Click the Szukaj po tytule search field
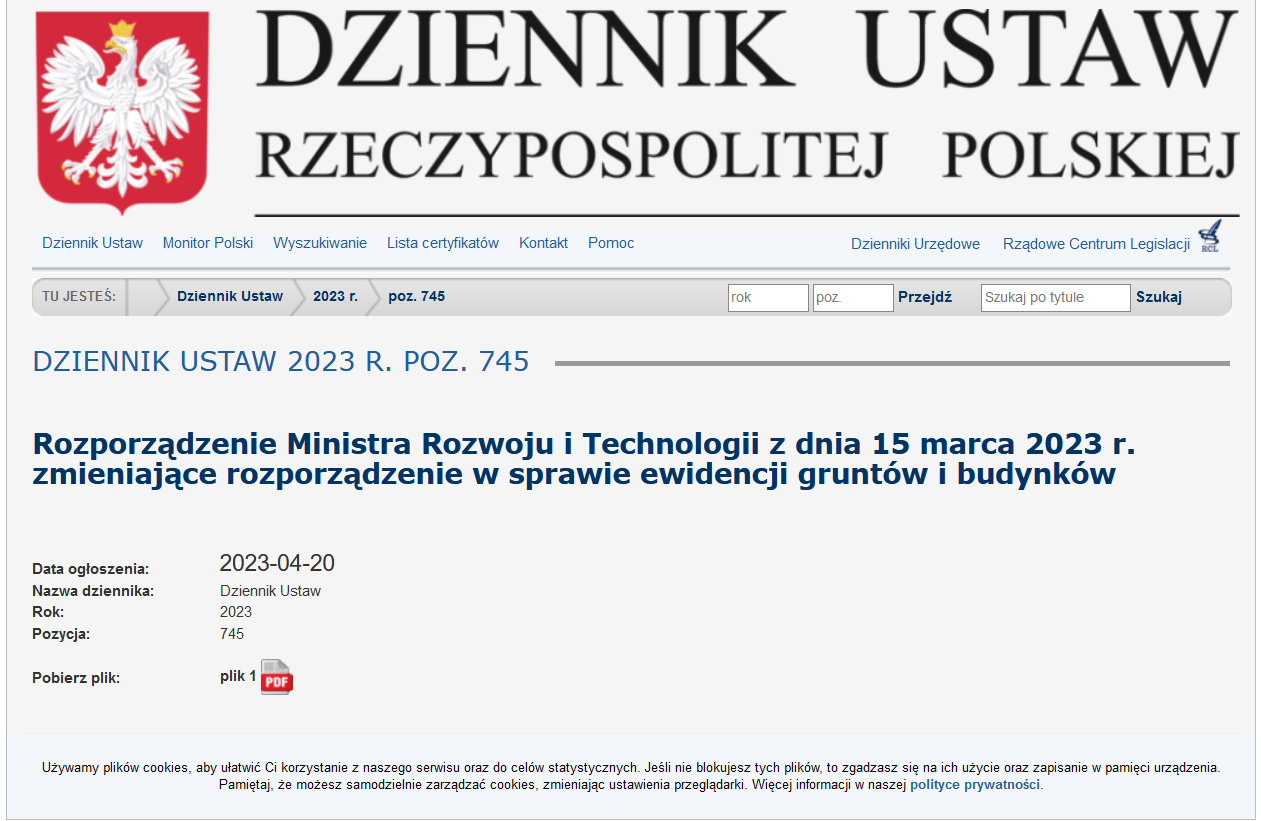 coord(1055,297)
